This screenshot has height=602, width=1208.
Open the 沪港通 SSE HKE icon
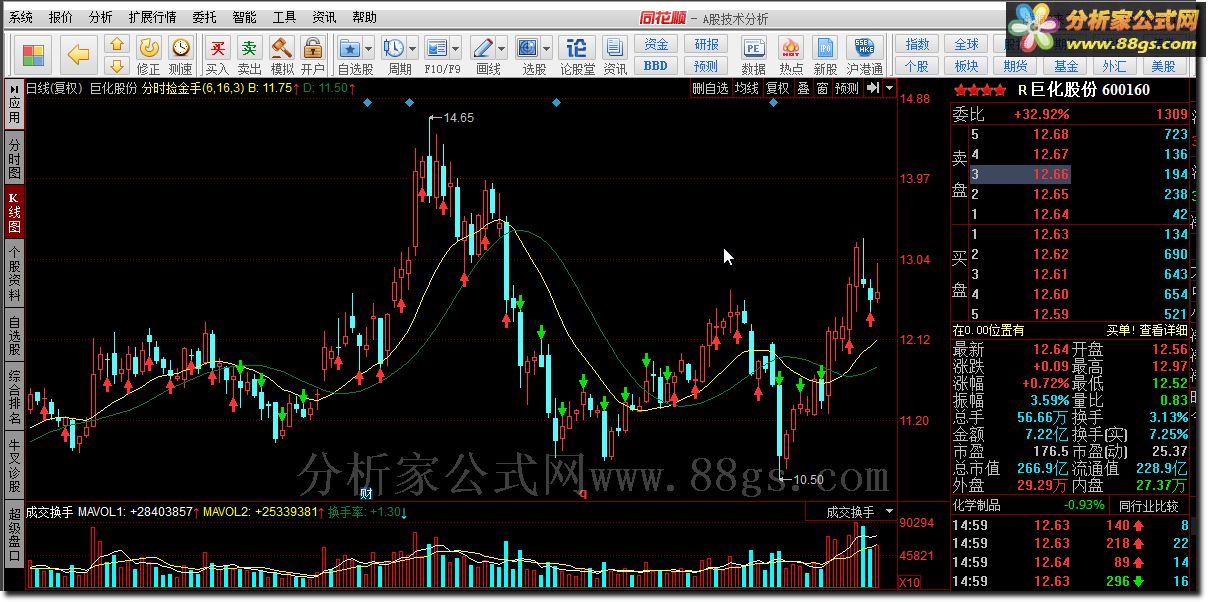[865, 56]
